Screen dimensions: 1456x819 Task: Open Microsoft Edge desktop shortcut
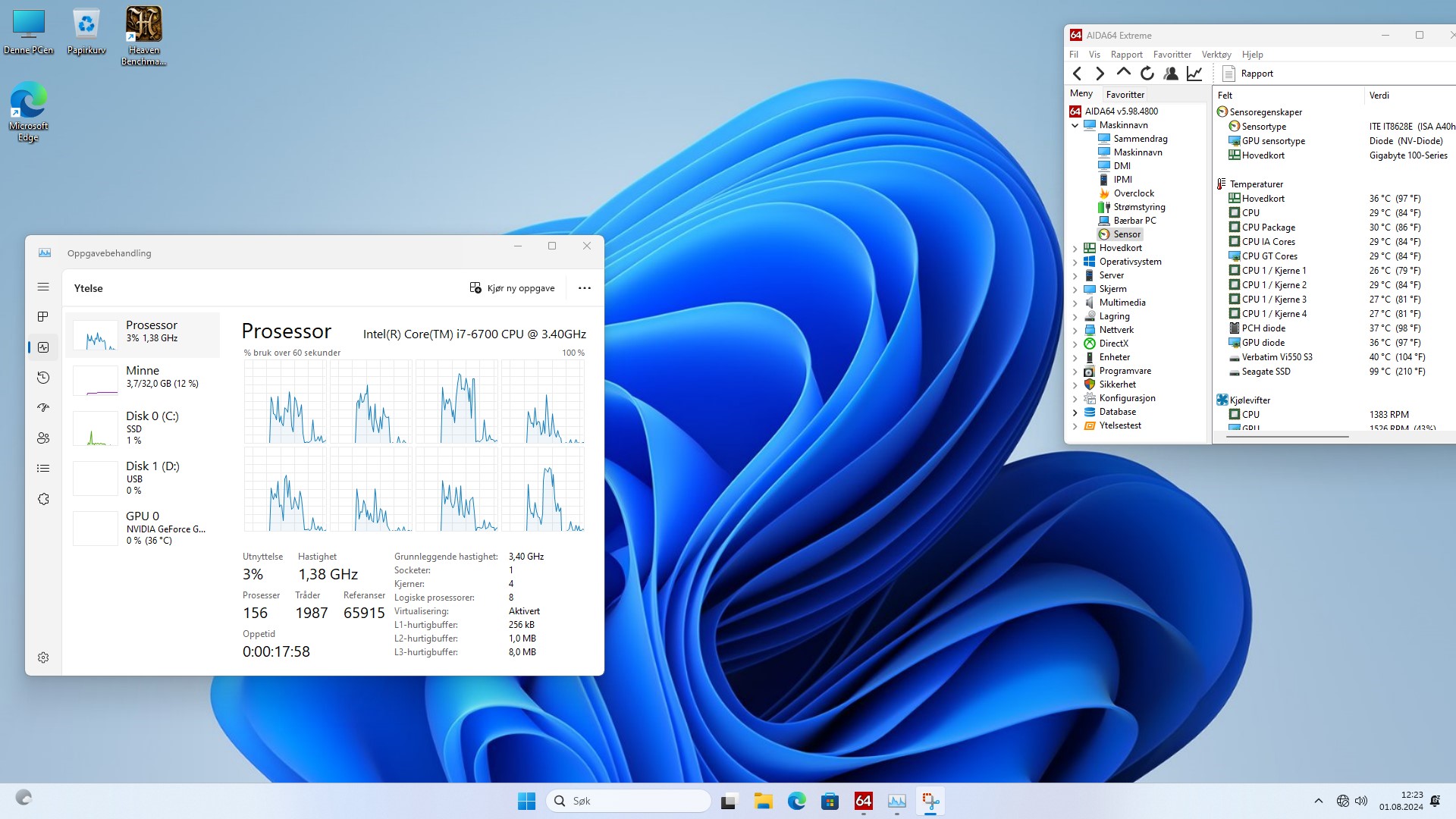pyautogui.click(x=28, y=111)
